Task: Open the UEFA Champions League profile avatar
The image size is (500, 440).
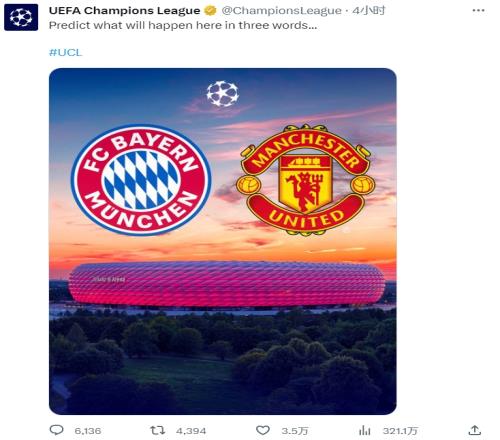Action: pos(21,17)
